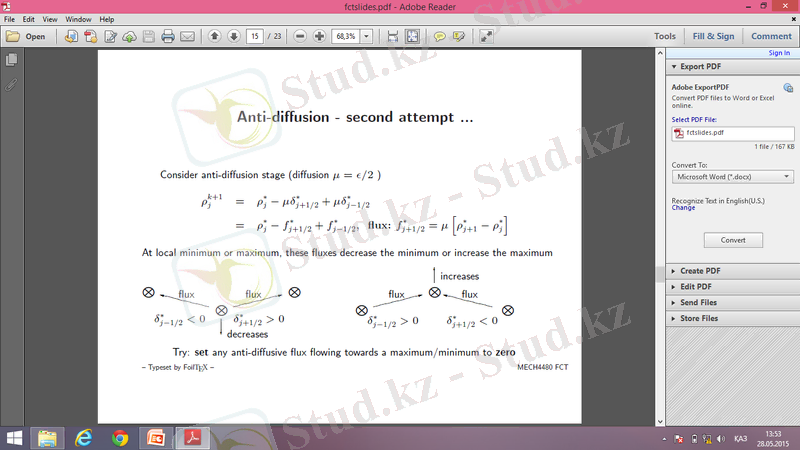Open the Fill & Sign pane
Image resolution: width=800 pixels, height=450 pixels.
[713, 36]
